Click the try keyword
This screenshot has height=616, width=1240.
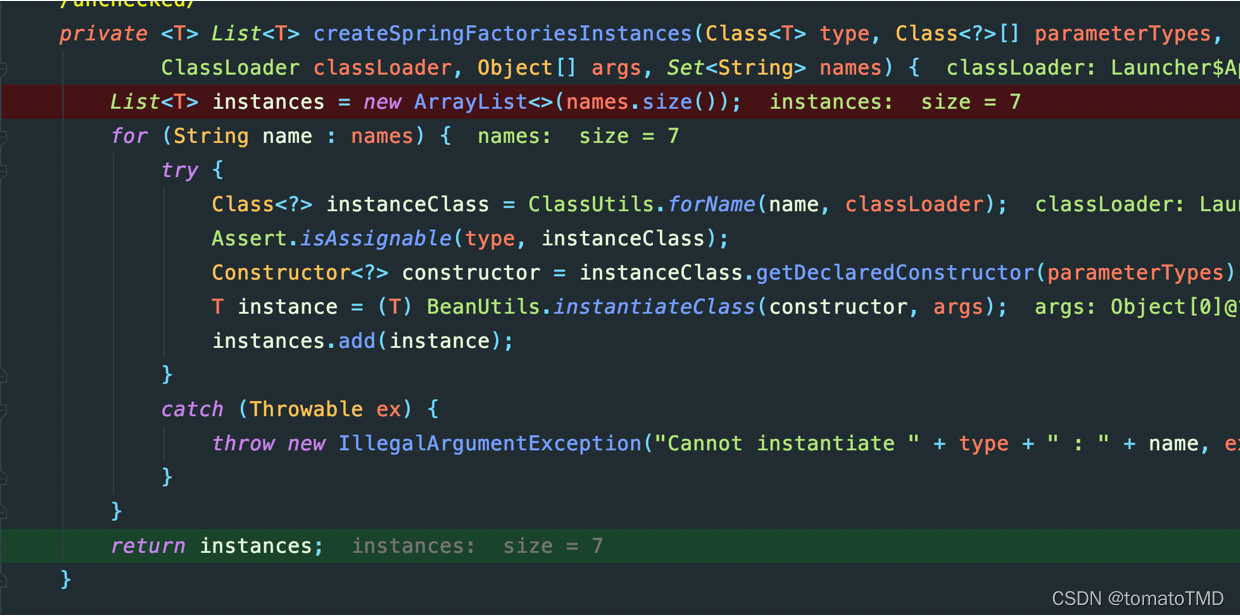(180, 170)
